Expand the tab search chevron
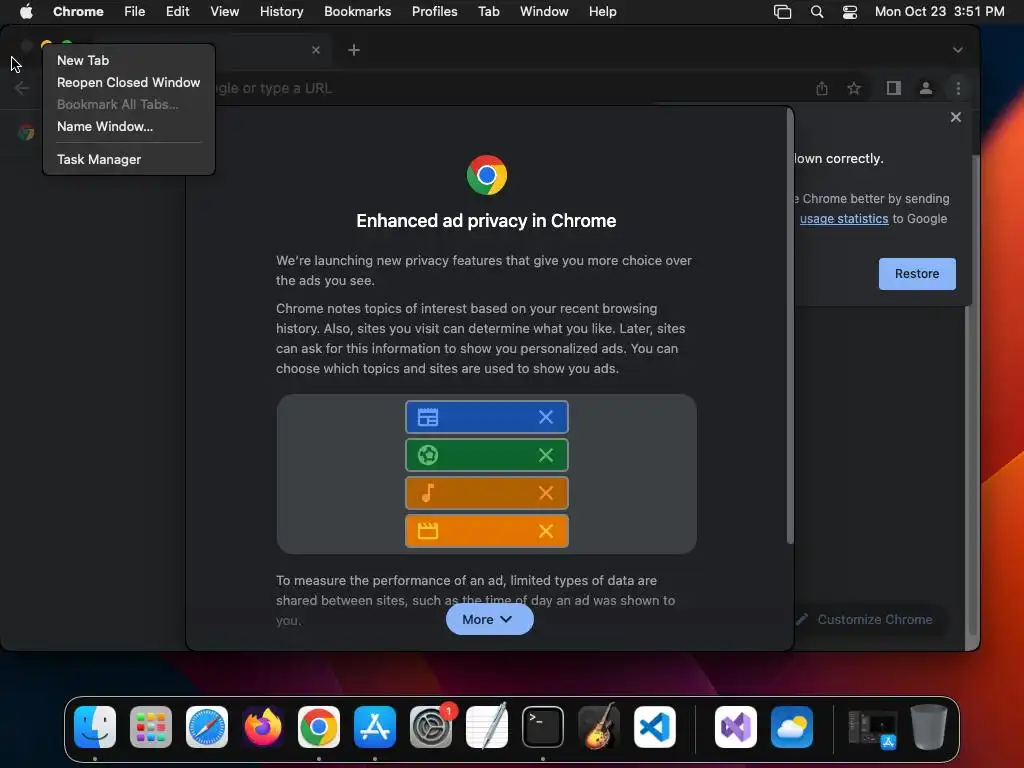The image size is (1024, 768). (x=957, y=50)
